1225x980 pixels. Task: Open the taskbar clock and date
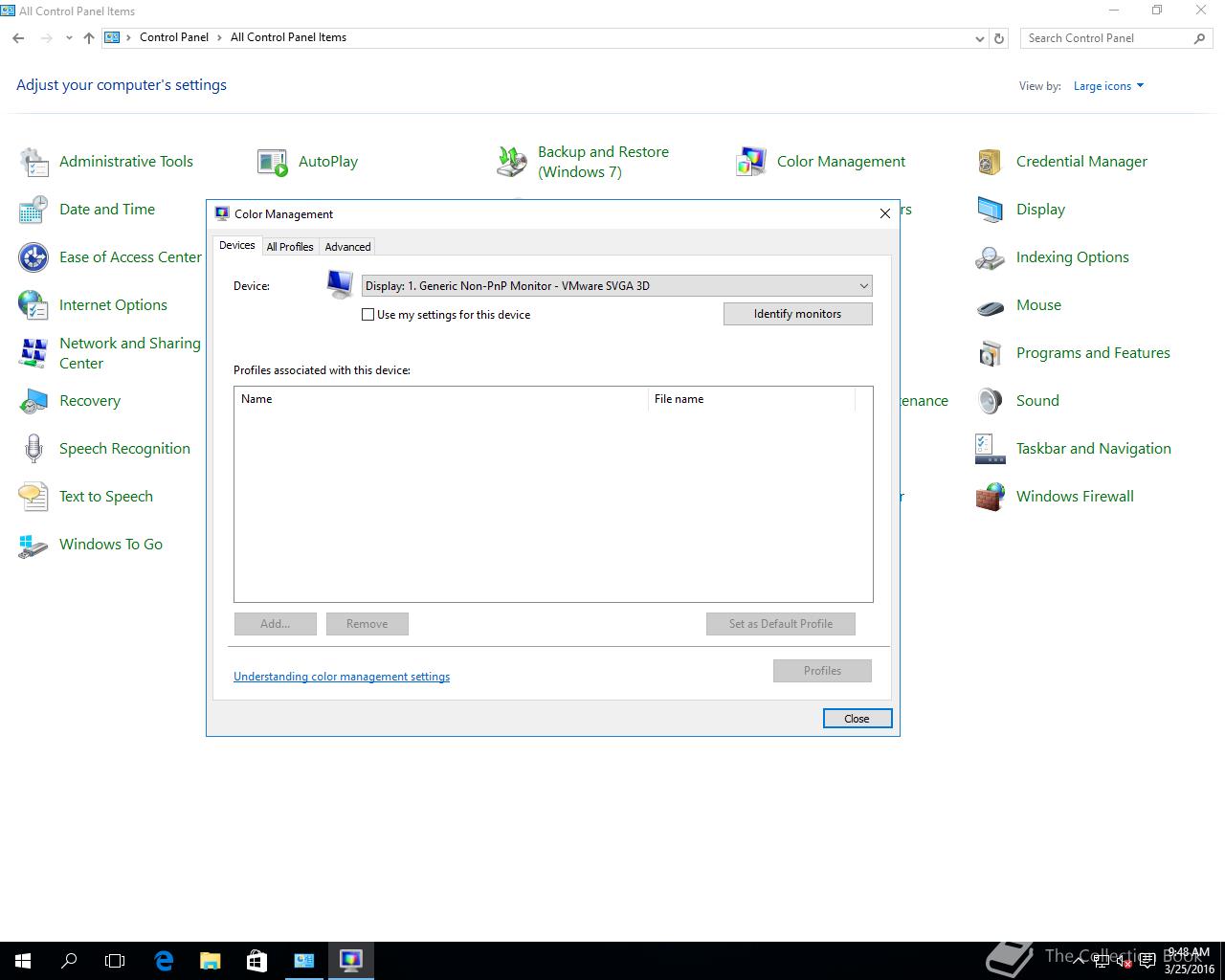pos(1189,961)
